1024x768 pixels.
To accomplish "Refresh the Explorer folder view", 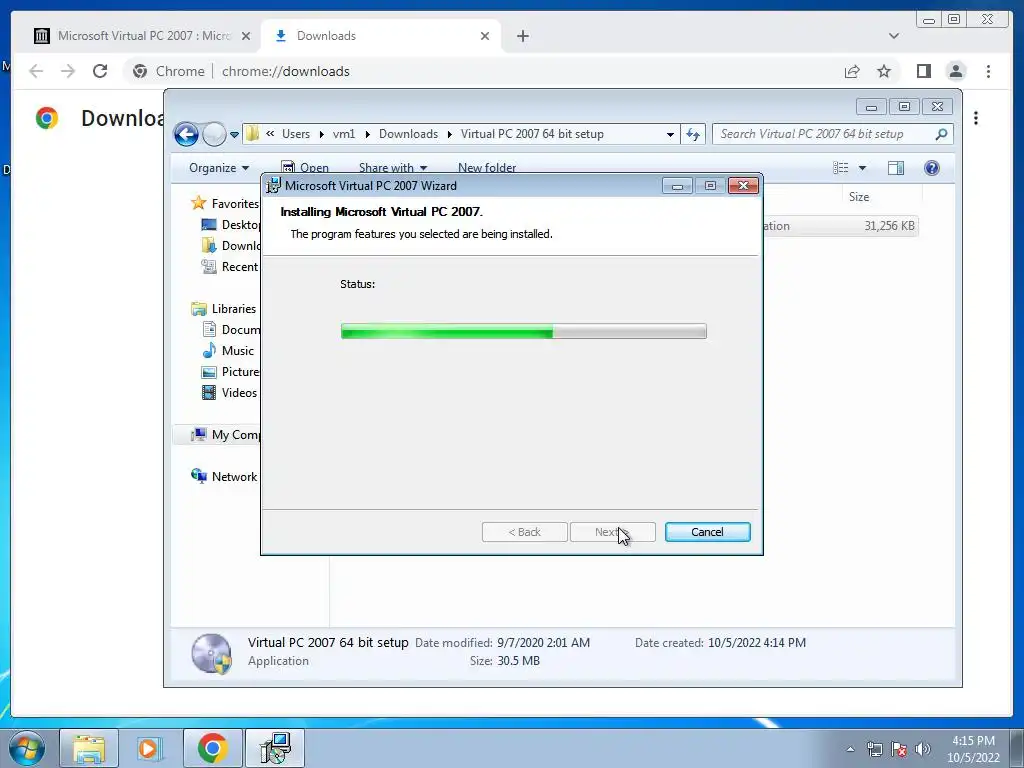I will pos(693,135).
